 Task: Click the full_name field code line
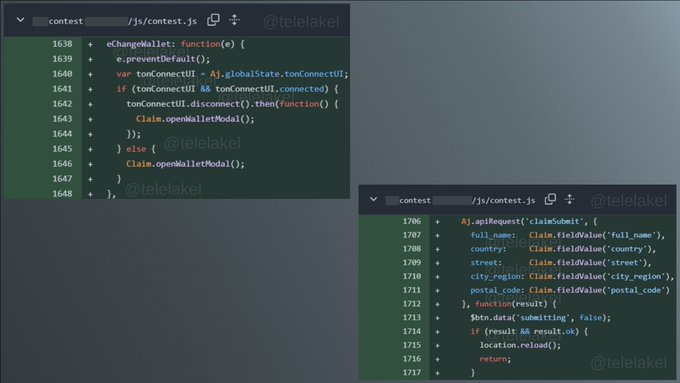tap(568, 235)
